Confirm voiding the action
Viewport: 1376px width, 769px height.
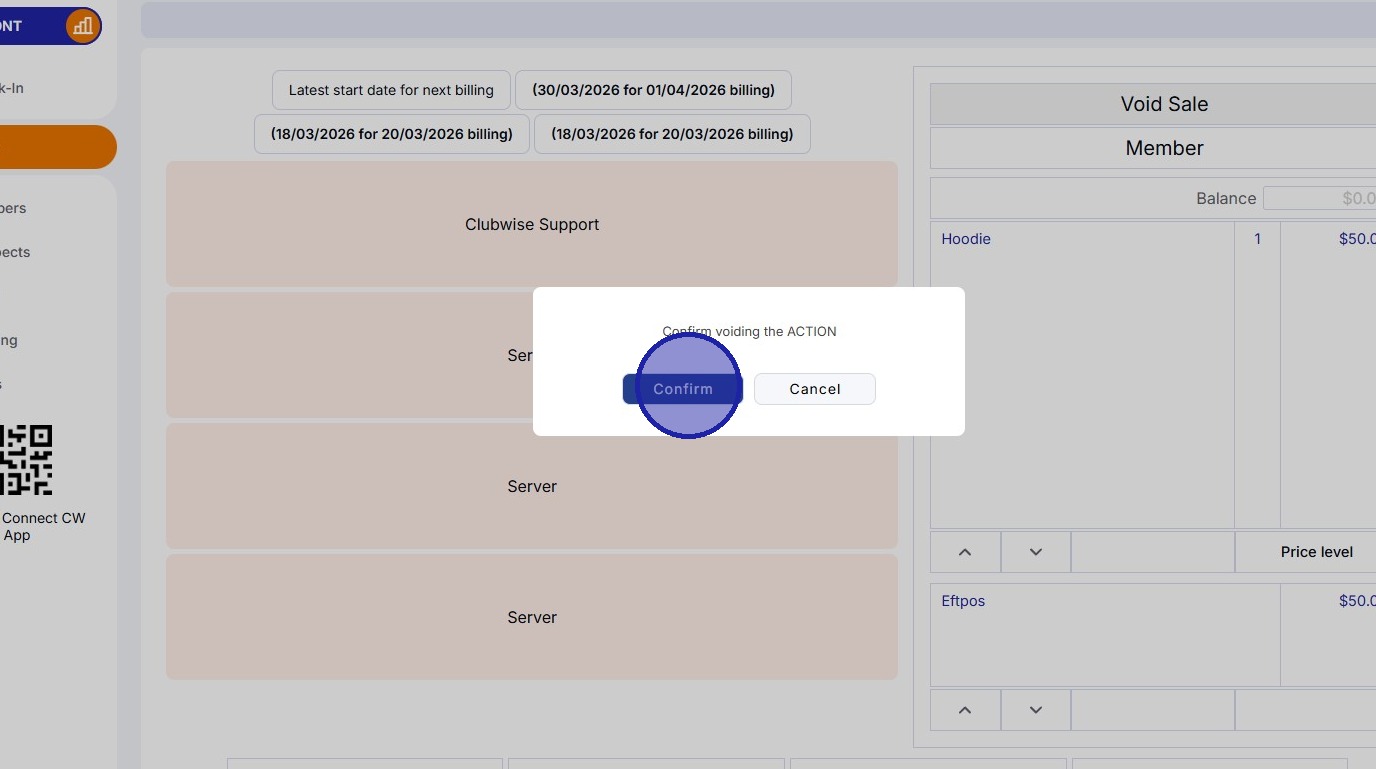pos(683,389)
